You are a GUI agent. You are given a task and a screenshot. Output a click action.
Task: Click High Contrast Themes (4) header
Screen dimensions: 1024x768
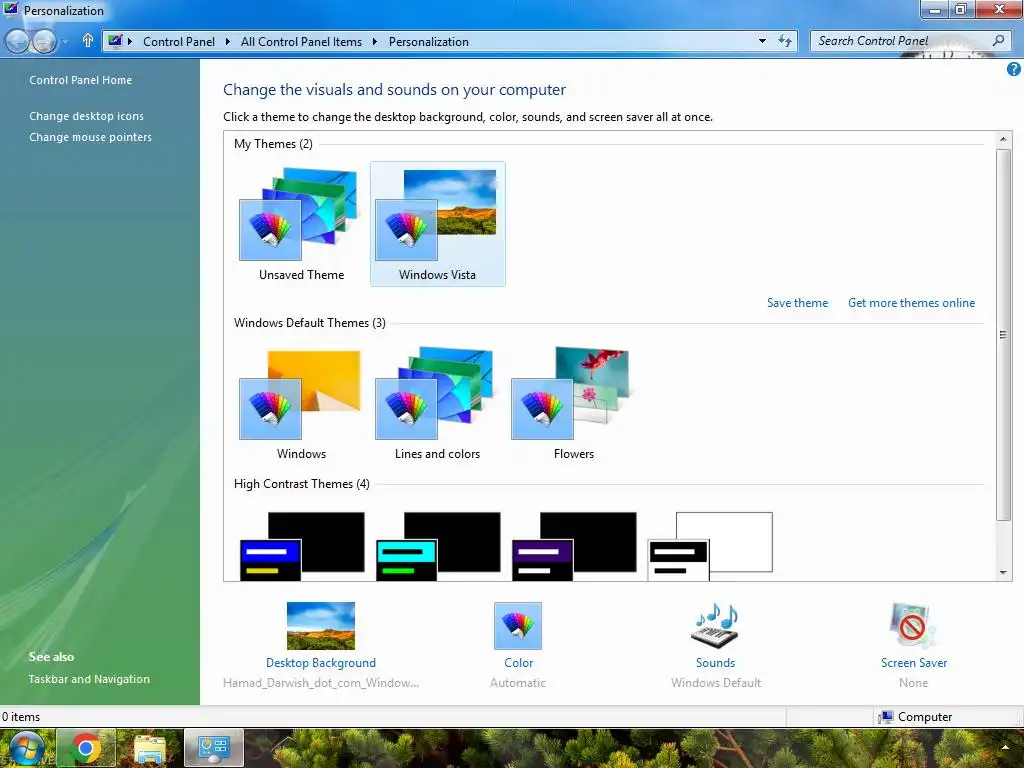302,484
